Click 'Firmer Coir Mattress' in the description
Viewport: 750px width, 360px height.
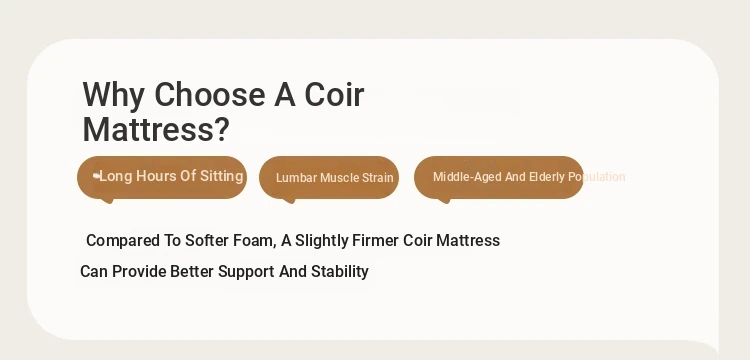426,240
